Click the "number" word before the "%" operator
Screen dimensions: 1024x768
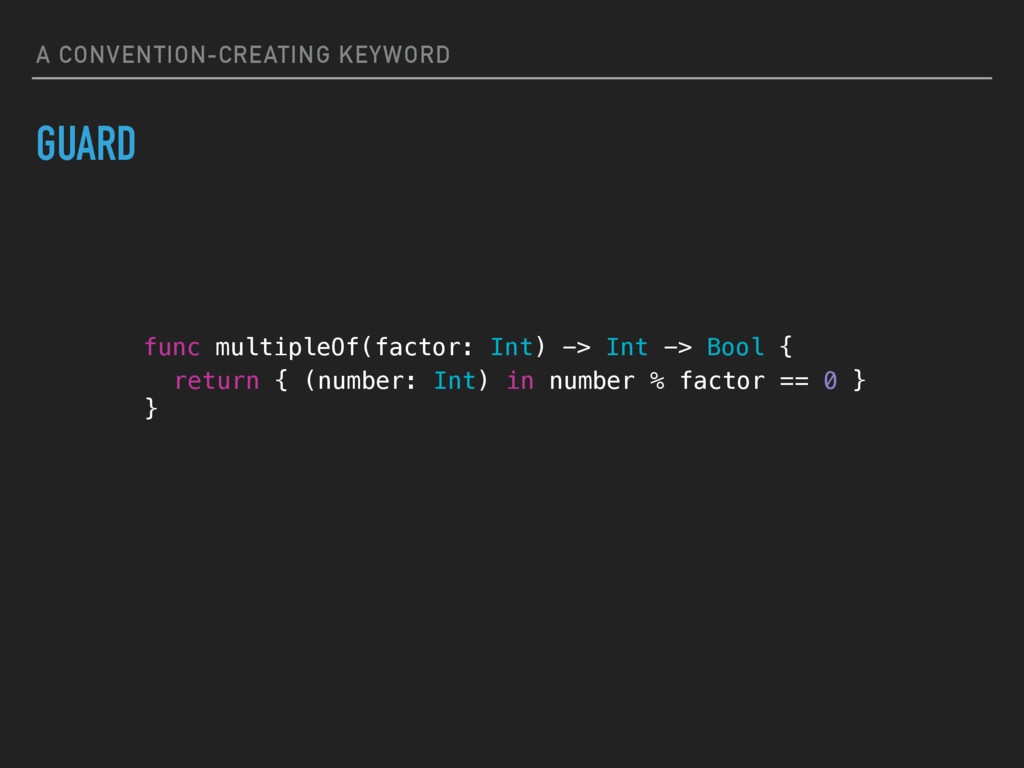click(x=591, y=381)
